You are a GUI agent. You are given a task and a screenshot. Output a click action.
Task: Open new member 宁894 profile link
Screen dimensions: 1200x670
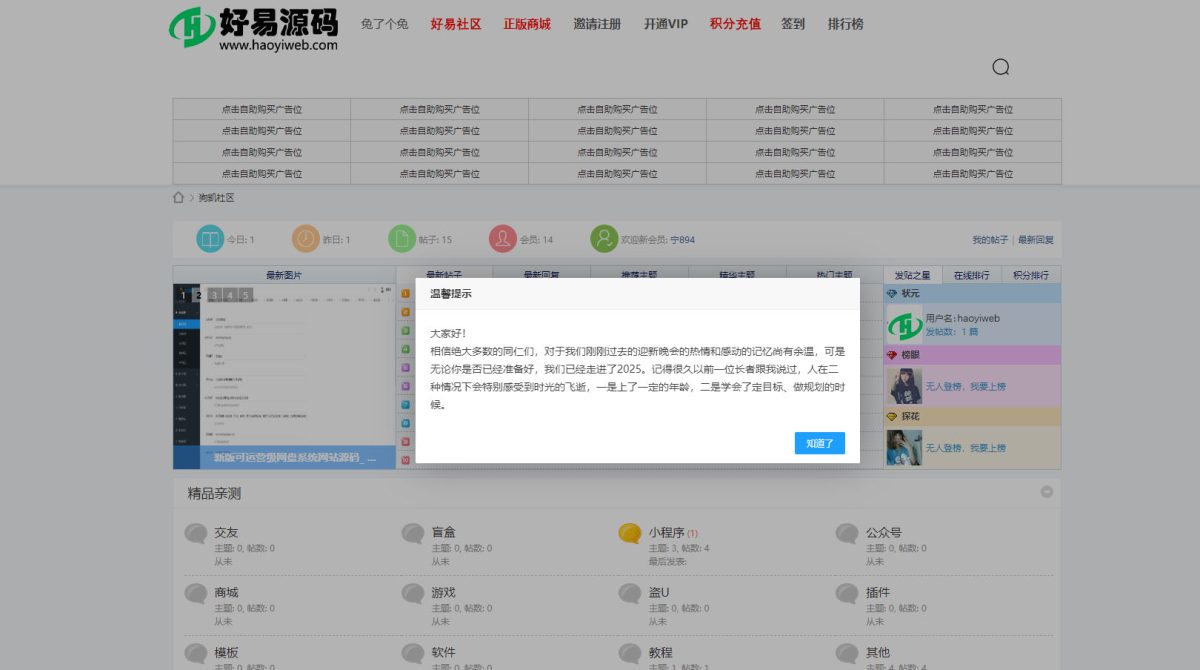682,240
